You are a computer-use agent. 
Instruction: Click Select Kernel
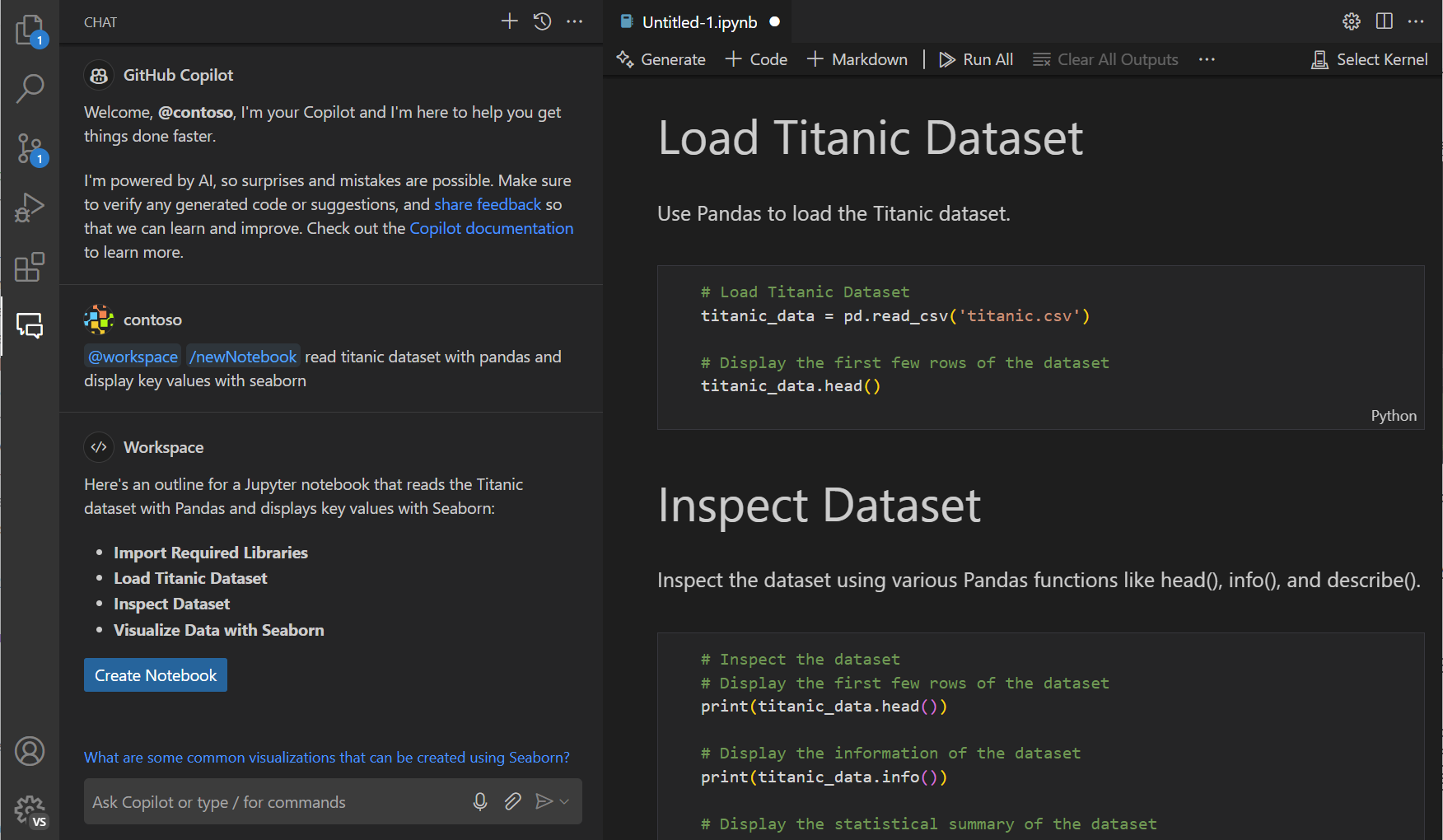(x=1370, y=59)
